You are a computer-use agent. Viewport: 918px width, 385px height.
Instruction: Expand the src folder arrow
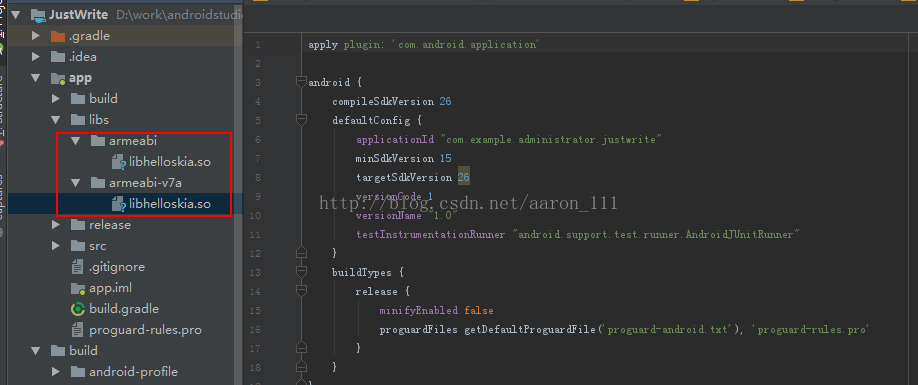(x=56, y=246)
